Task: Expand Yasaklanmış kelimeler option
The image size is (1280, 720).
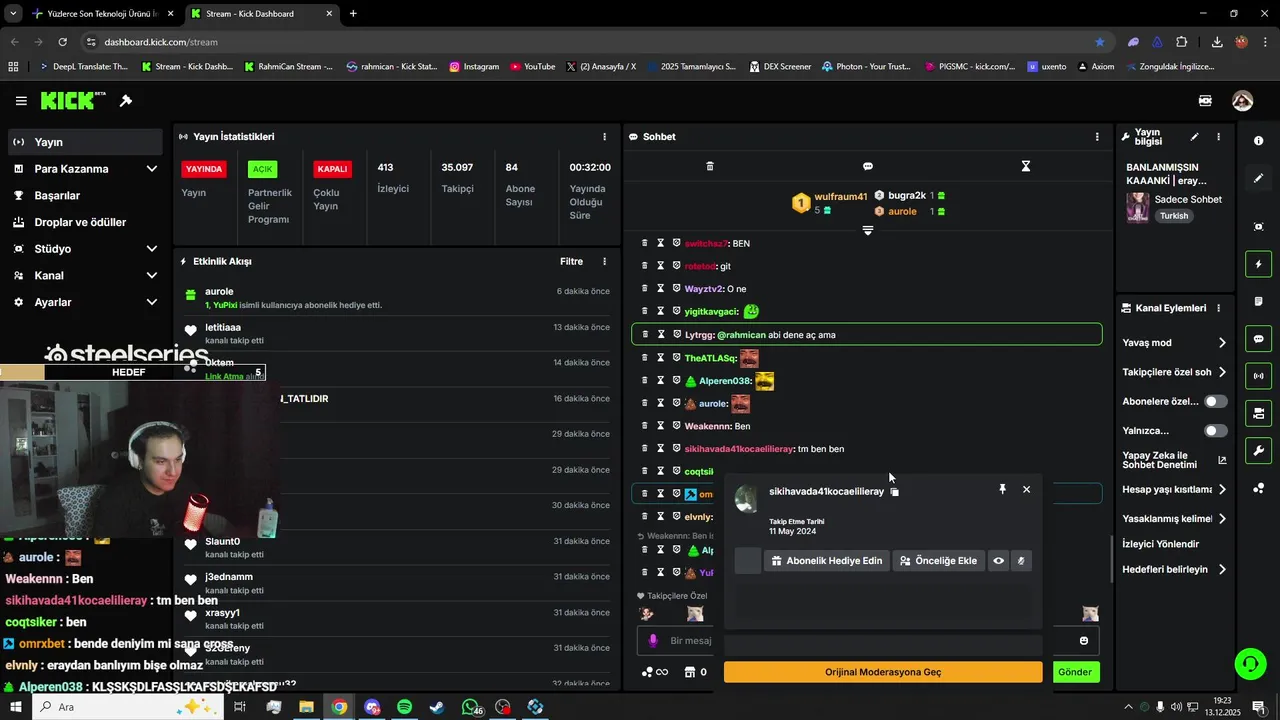Action: [x=1222, y=519]
